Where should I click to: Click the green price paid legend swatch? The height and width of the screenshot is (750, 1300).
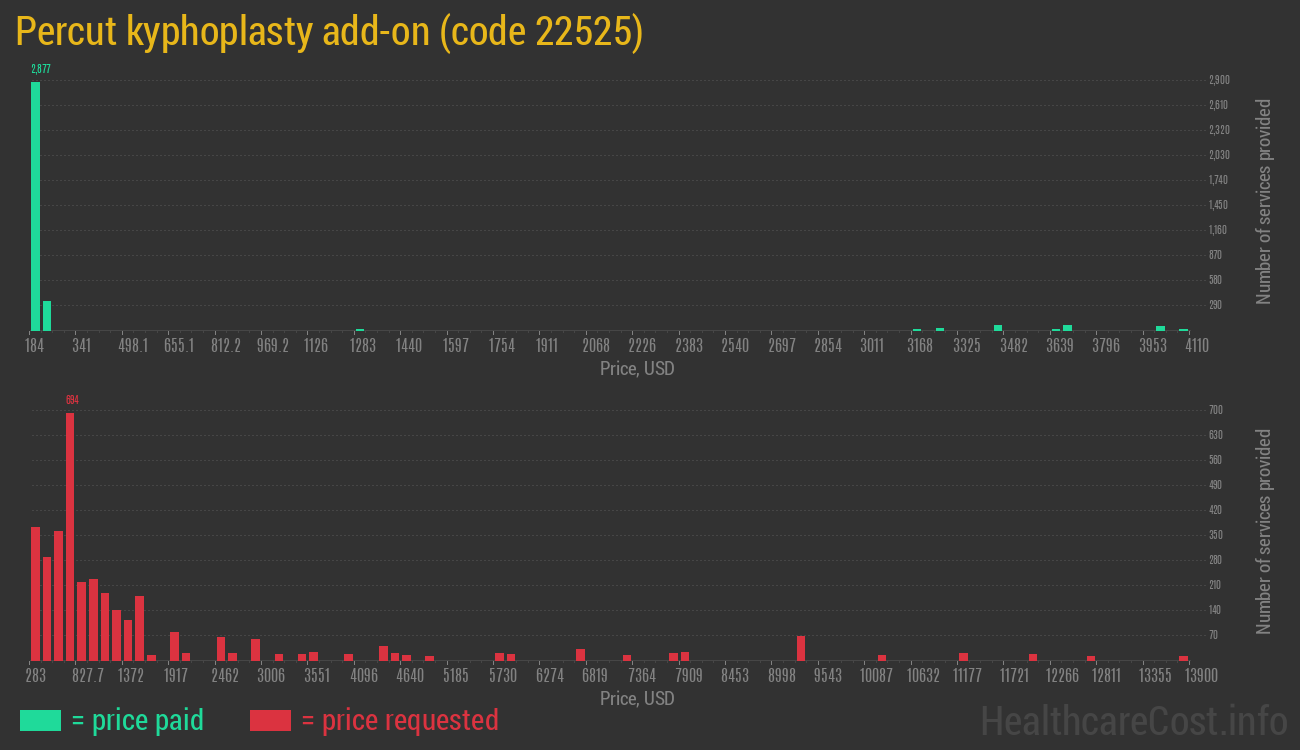pyautogui.click(x=40, y=720)
